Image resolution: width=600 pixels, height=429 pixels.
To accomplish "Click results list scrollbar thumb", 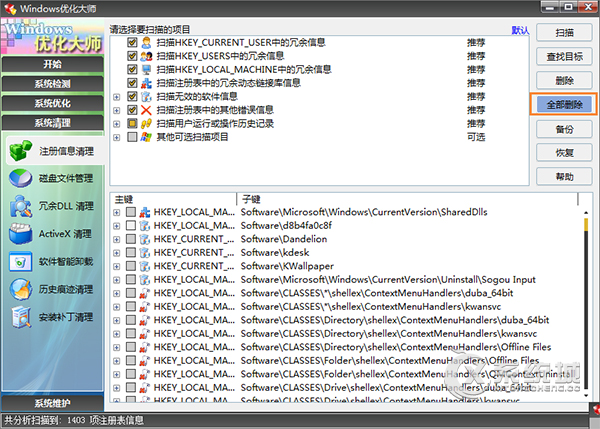I will coord(586,225).
